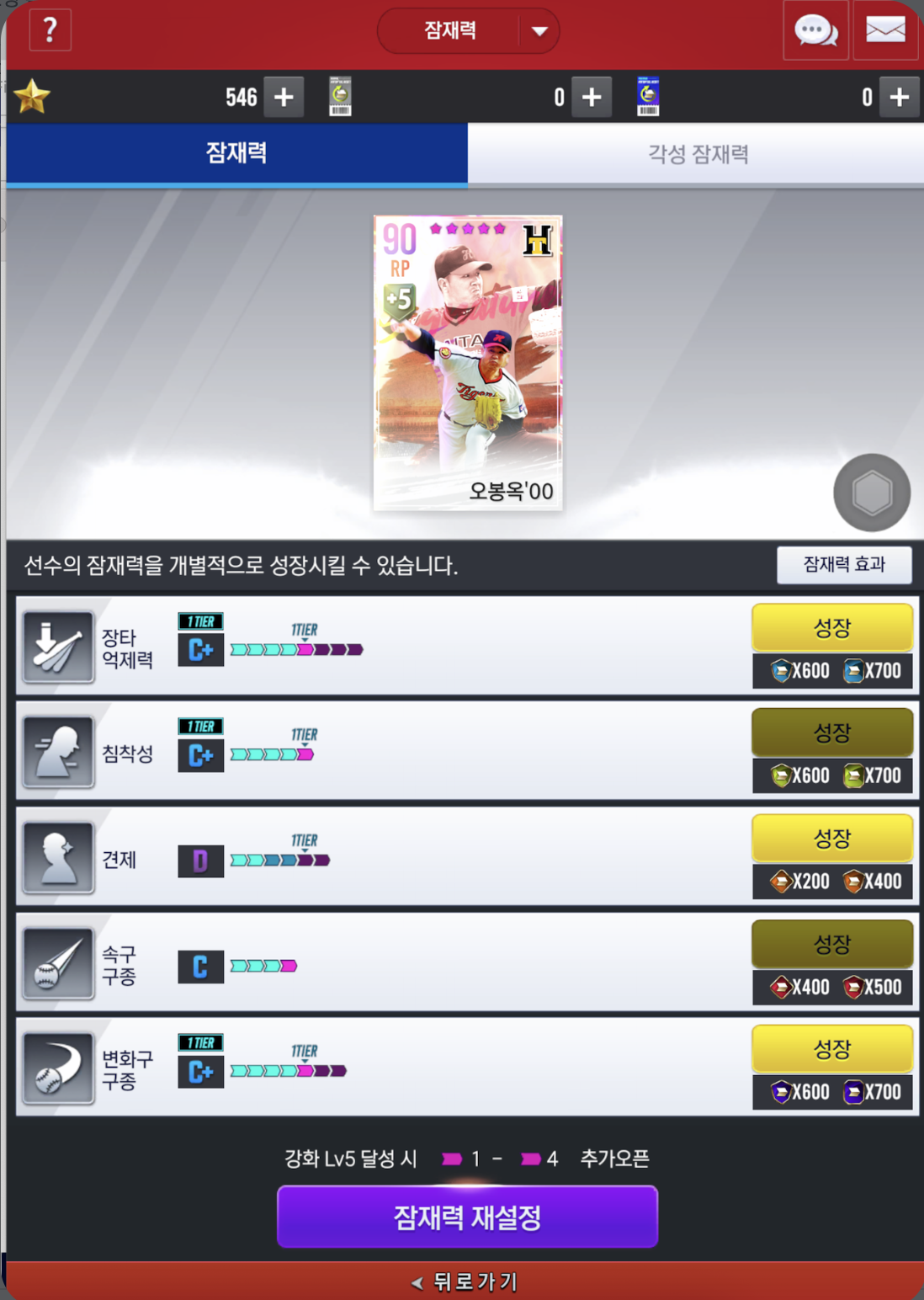Click the purple 잠재력 재설정 button

pyautogui.click(x=467, y=1217)
